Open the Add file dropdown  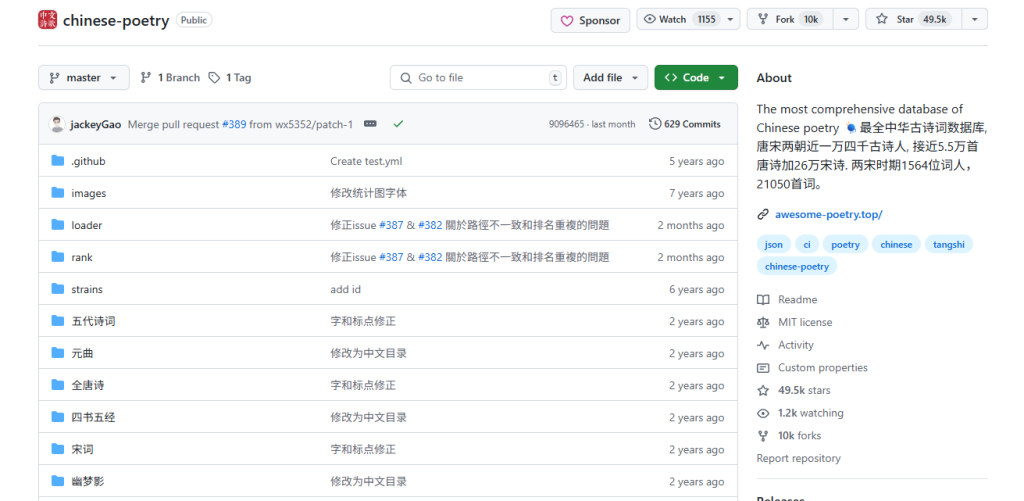point(611,78)
